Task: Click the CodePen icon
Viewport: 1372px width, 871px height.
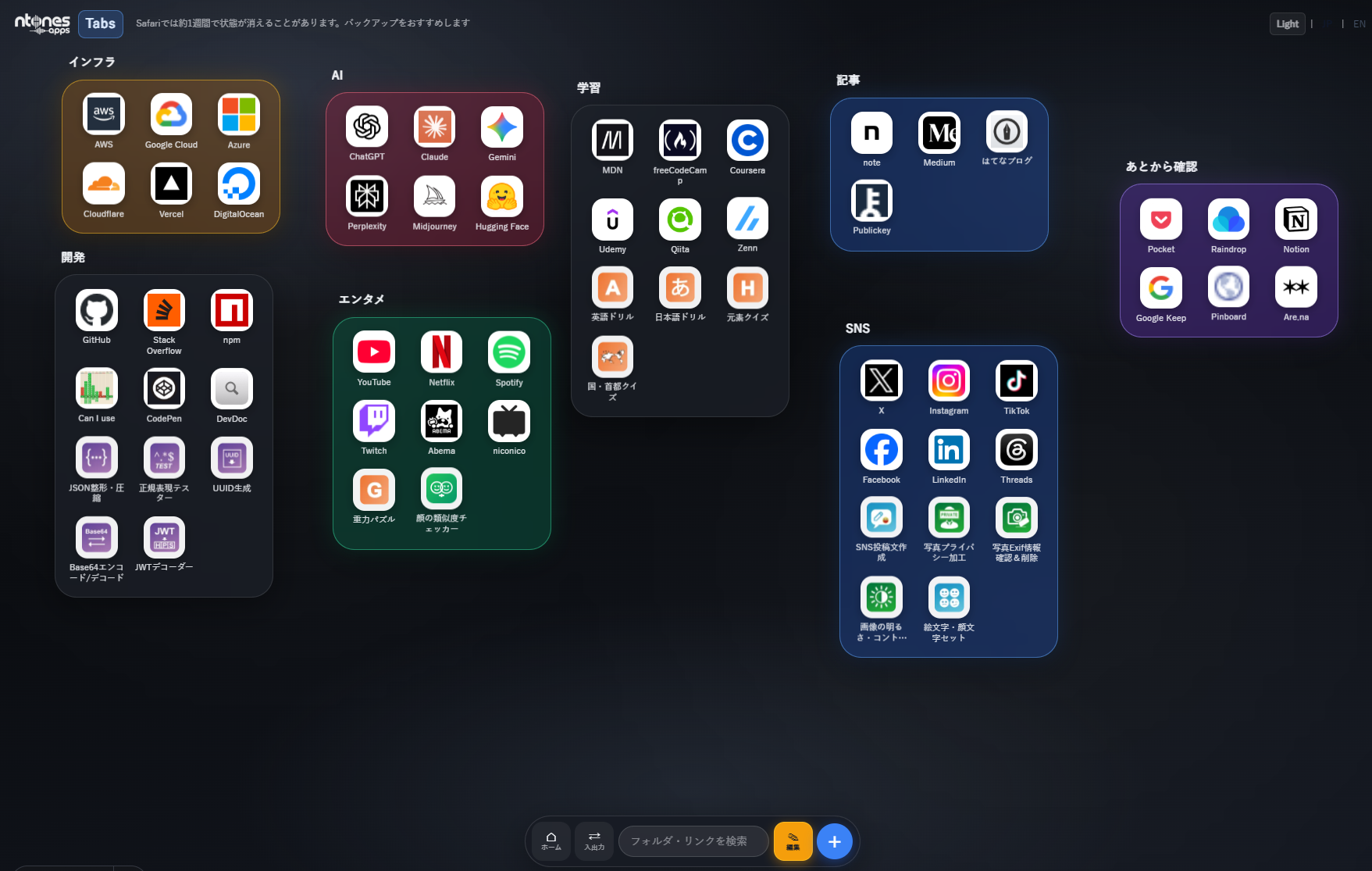Action: click(164, 388)
